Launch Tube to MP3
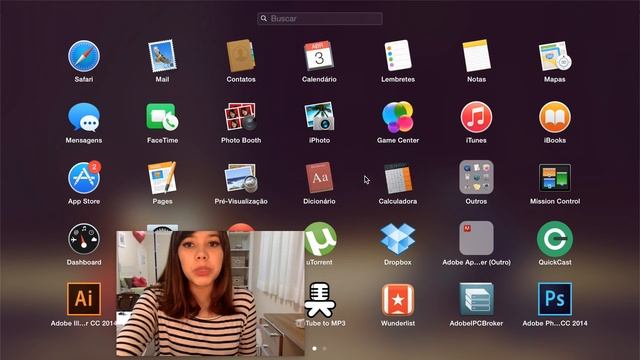This screenshot has width=640, height=360. point(320,300)
